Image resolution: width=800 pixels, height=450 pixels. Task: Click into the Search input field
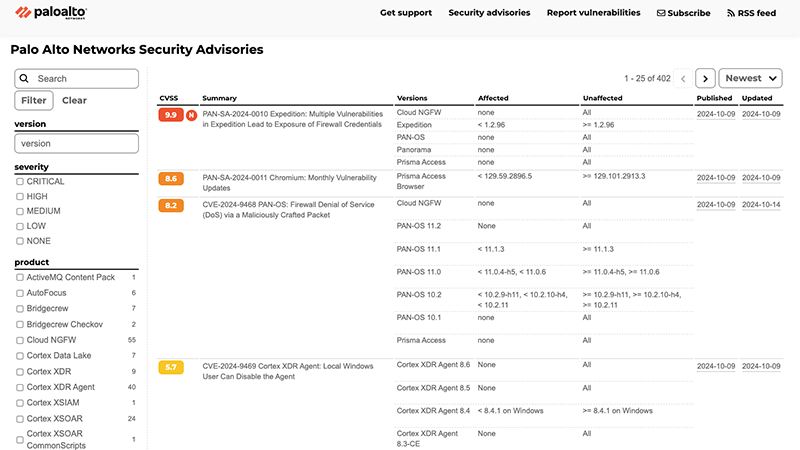pos(77,79)
